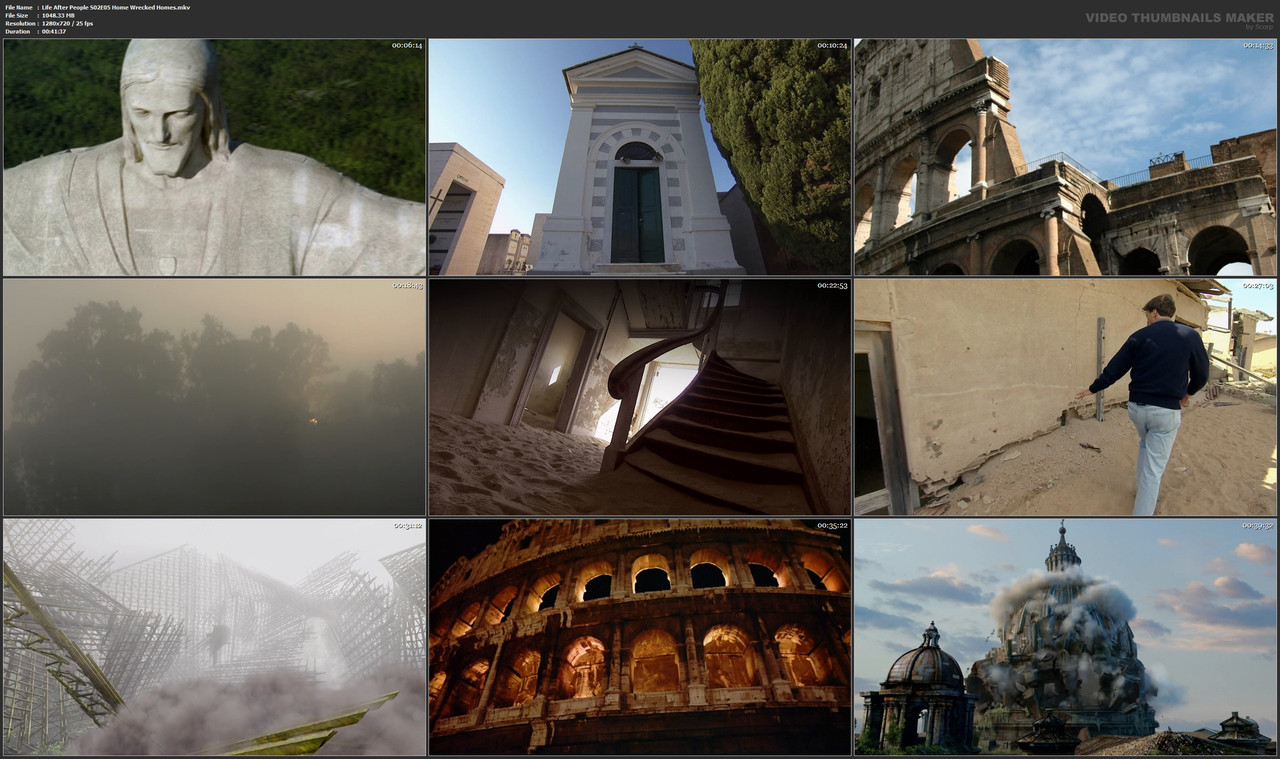Click the duration value '00:41:37'
This screenshot has width=1280, height=759.
[54, 31]
